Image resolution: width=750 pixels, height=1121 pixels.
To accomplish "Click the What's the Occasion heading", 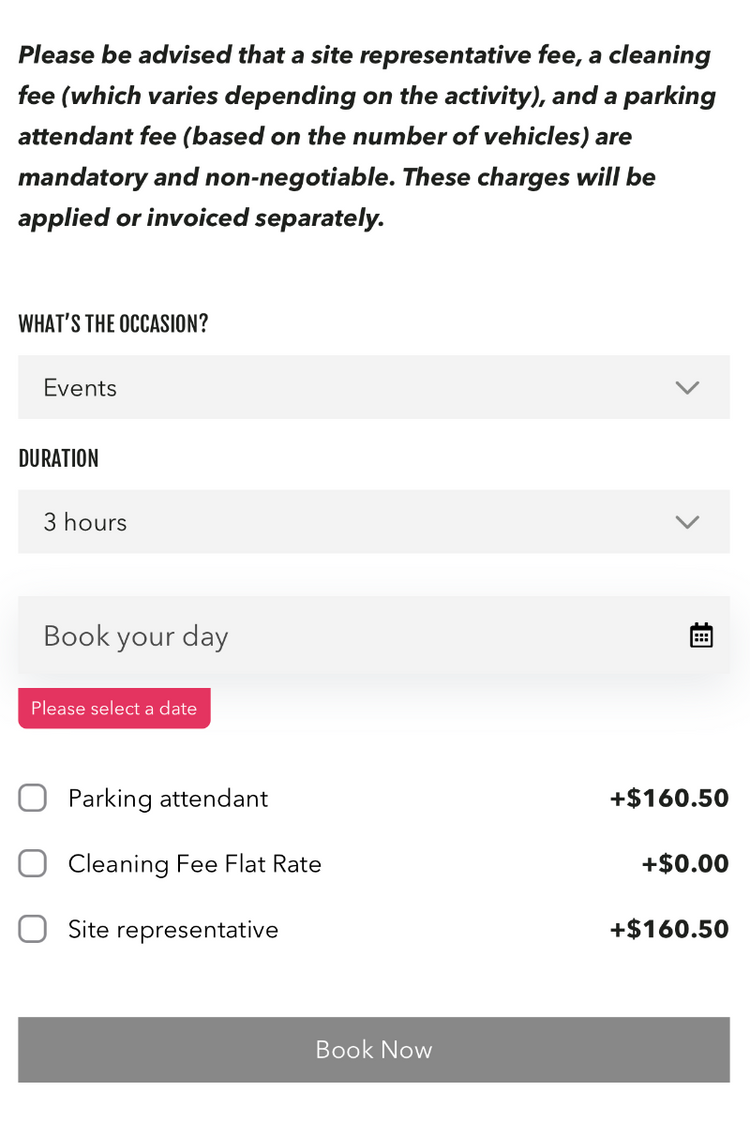I will (x=113, y=324).
